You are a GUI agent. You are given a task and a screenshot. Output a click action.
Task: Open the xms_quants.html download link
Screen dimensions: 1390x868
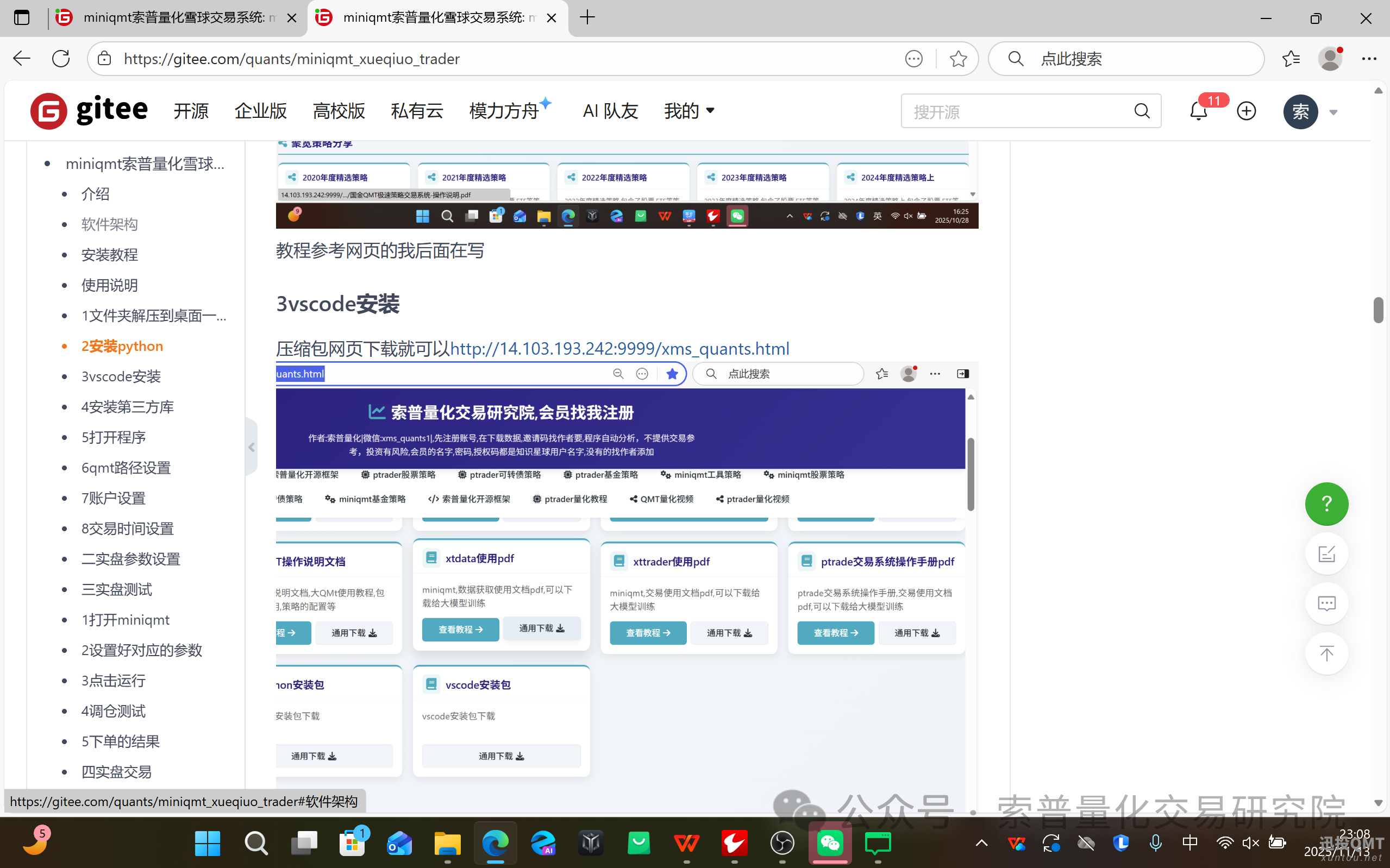(619, 349)
